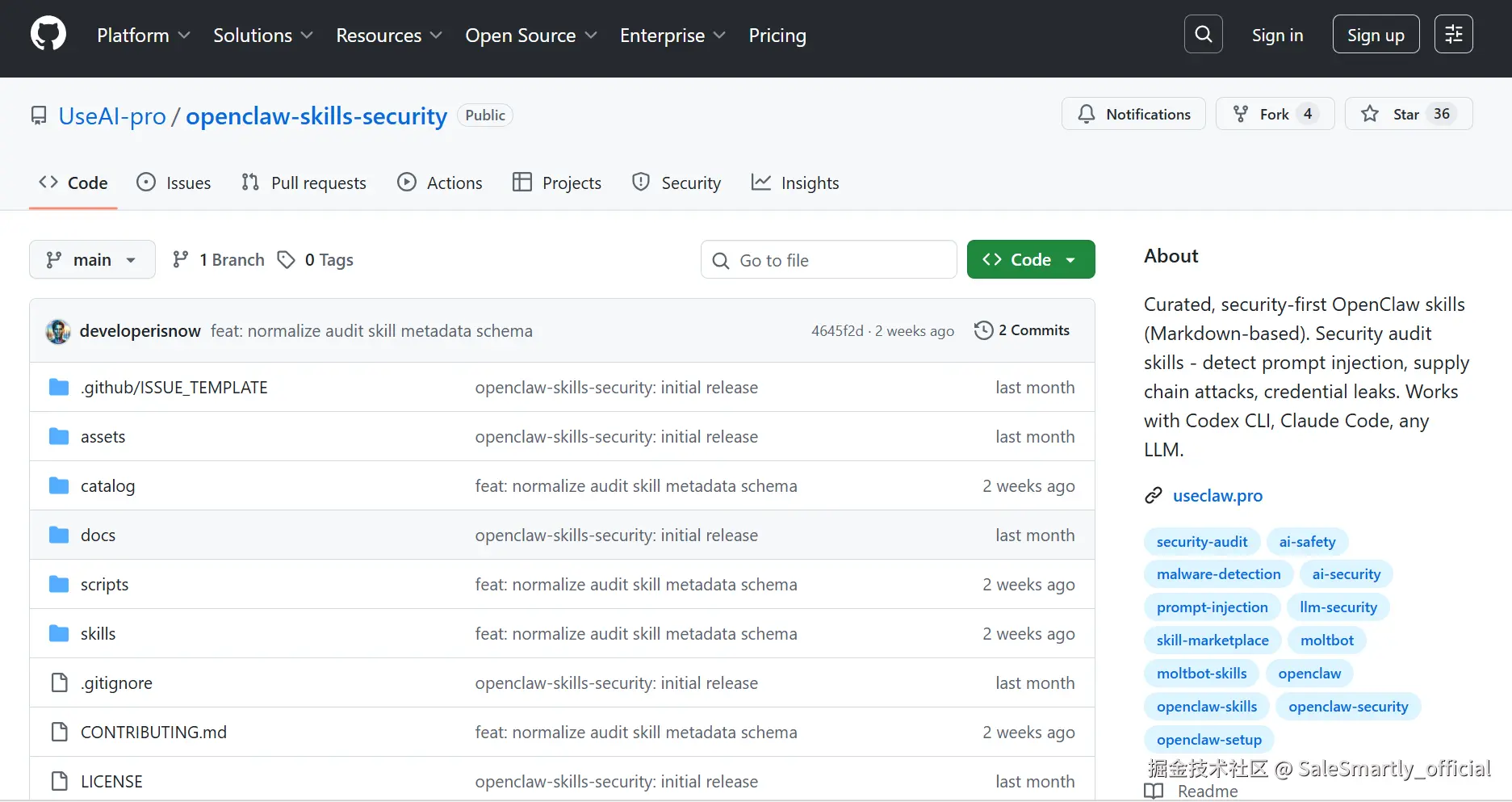Viewport: 1512px width, 802px height.
Task: Click the GitHub logo icon
Action: [48, 35]
